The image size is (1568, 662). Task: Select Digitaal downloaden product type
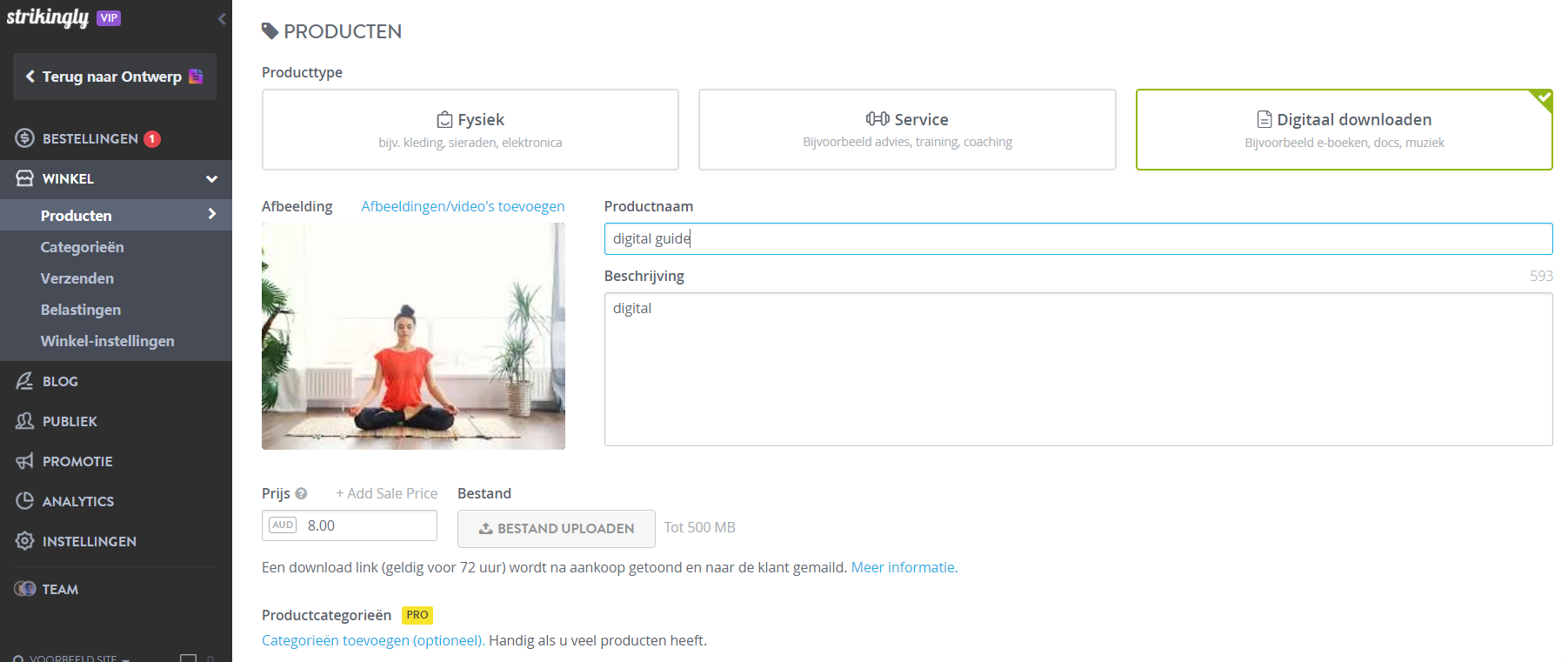(1344, 130)
